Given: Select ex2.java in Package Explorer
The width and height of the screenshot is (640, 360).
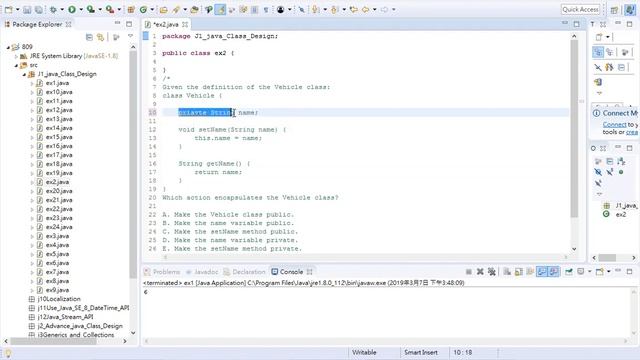Looking at the screenshot, I should tap(57, 182).
